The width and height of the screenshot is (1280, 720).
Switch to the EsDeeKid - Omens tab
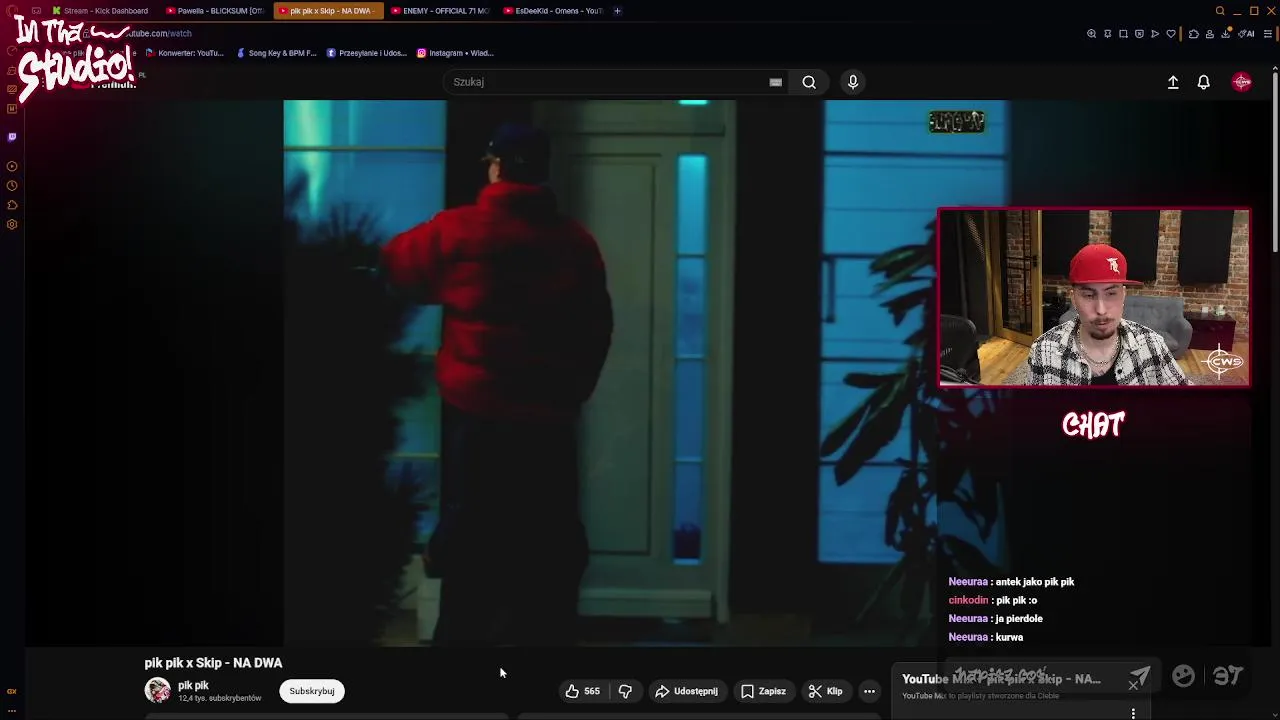[x=553, y=11]
